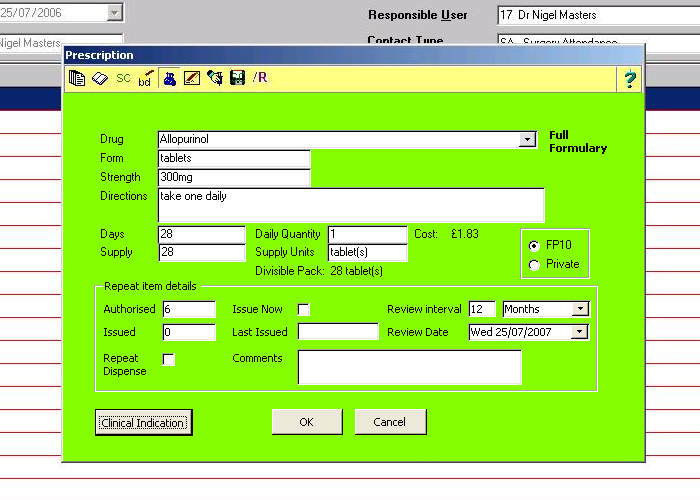Select the Private radio button
This screenshot has height=500, width=700.
pyautogui.click(x=534, y=265)
